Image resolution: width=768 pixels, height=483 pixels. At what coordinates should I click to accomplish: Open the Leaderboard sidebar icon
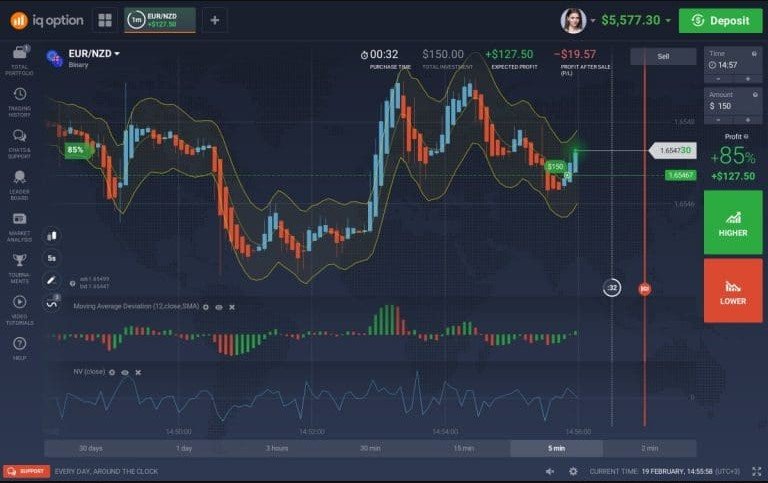20,181
